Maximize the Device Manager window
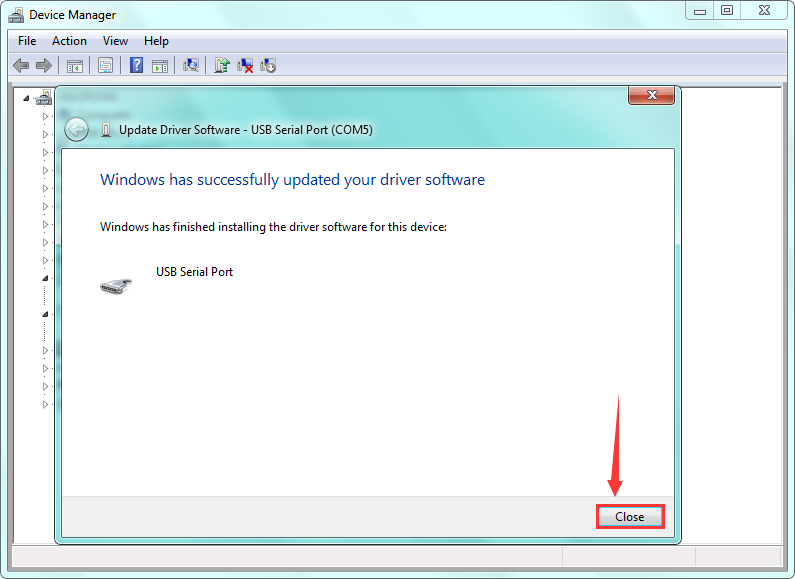Screen dimensions: 795x579 [727, 11]
